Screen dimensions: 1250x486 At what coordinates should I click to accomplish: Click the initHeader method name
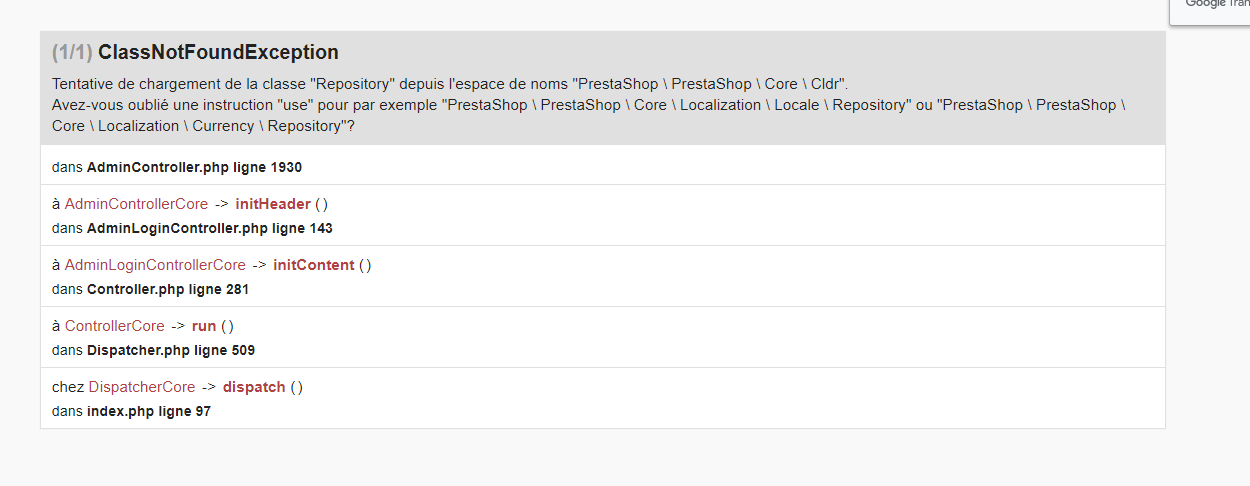tap(273, 204)
